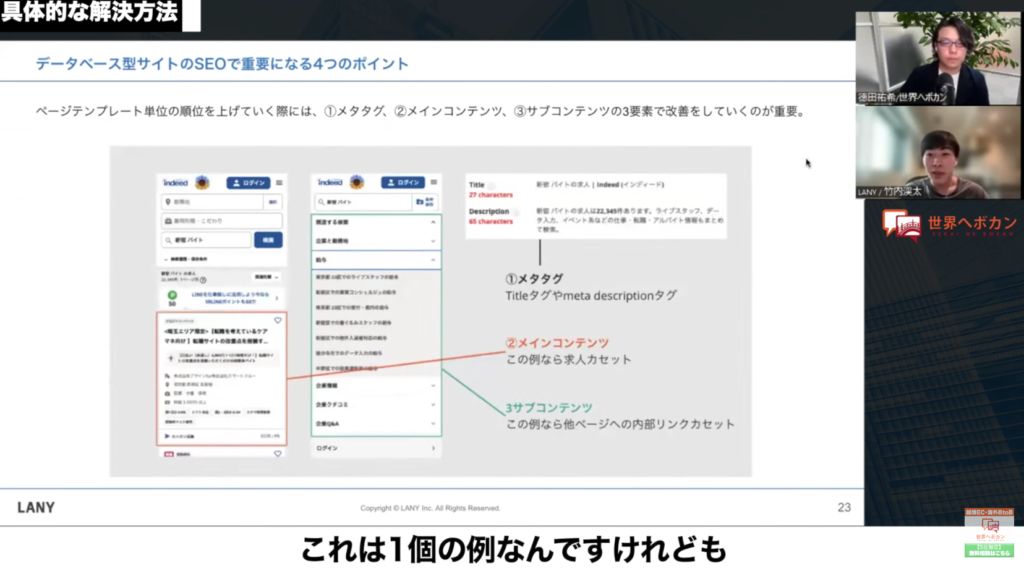Click the small button at the location field's right end

pos(272,202)
